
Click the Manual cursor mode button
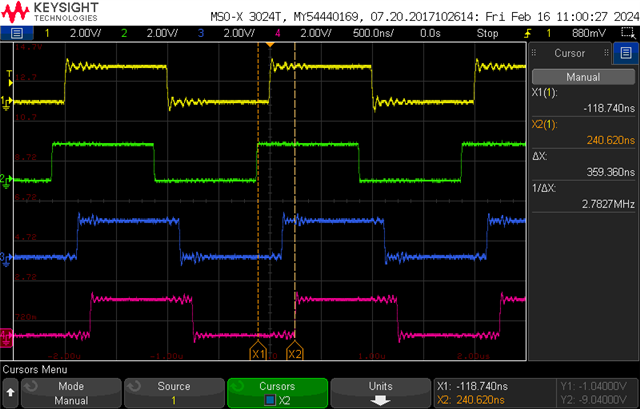coord(583,77)
